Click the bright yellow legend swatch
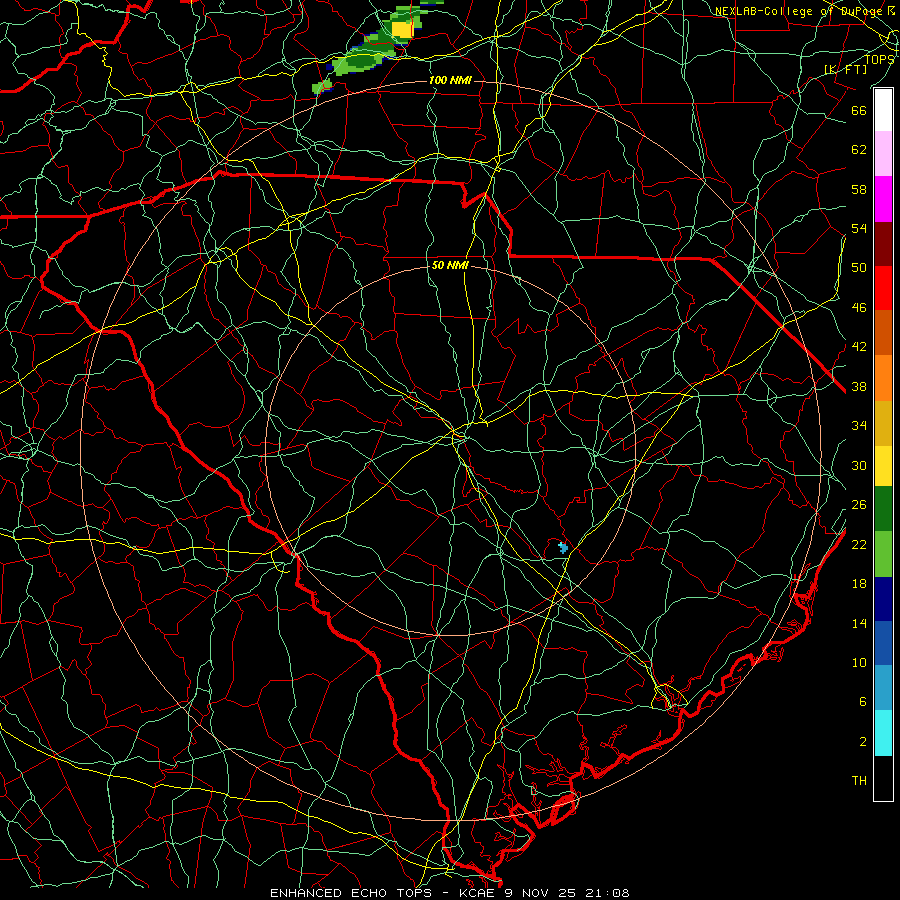 coord(883,466)
